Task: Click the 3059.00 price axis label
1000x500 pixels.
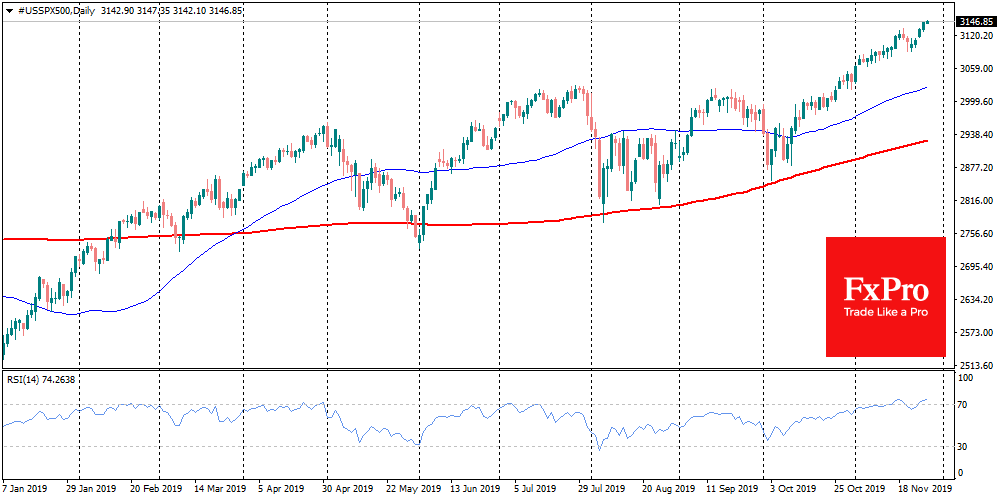Action: pos(974,69)
